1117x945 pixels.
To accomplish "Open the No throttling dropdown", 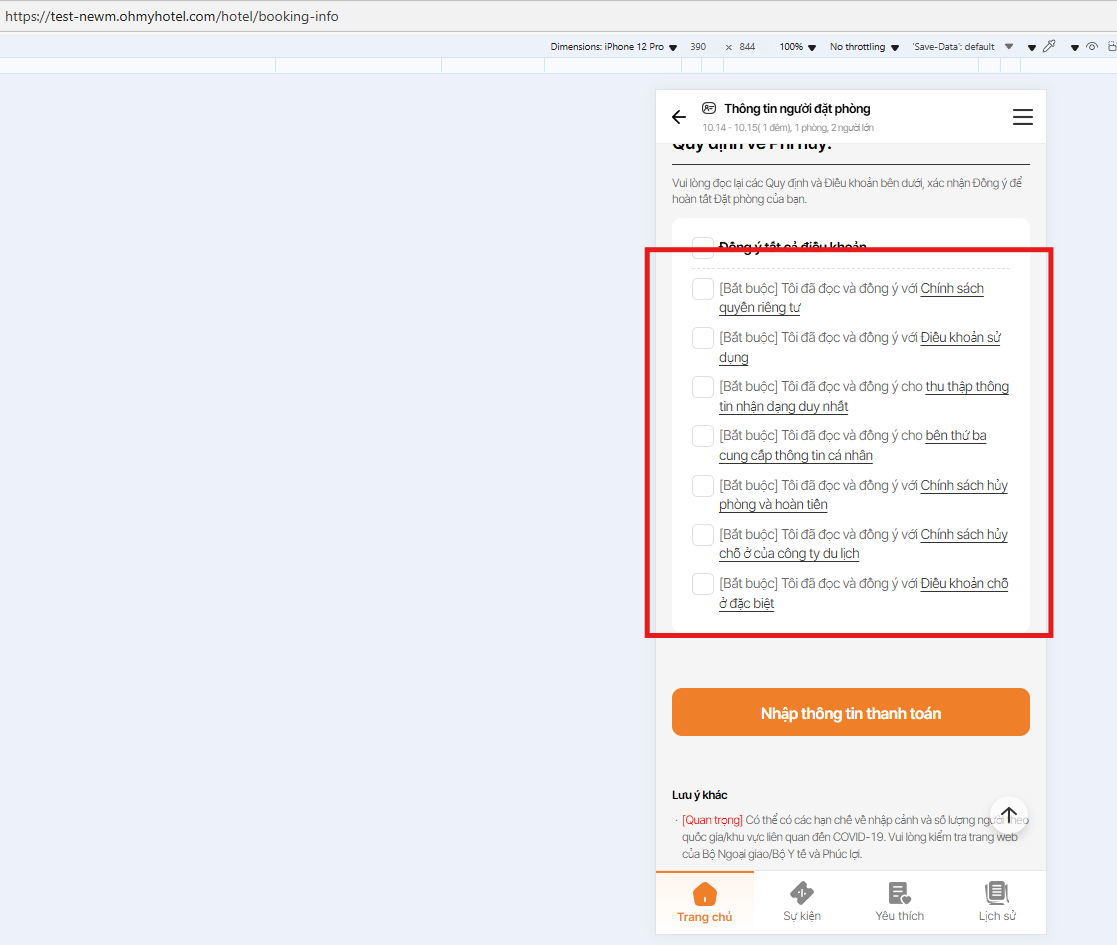I will click(x=864, y=46).
